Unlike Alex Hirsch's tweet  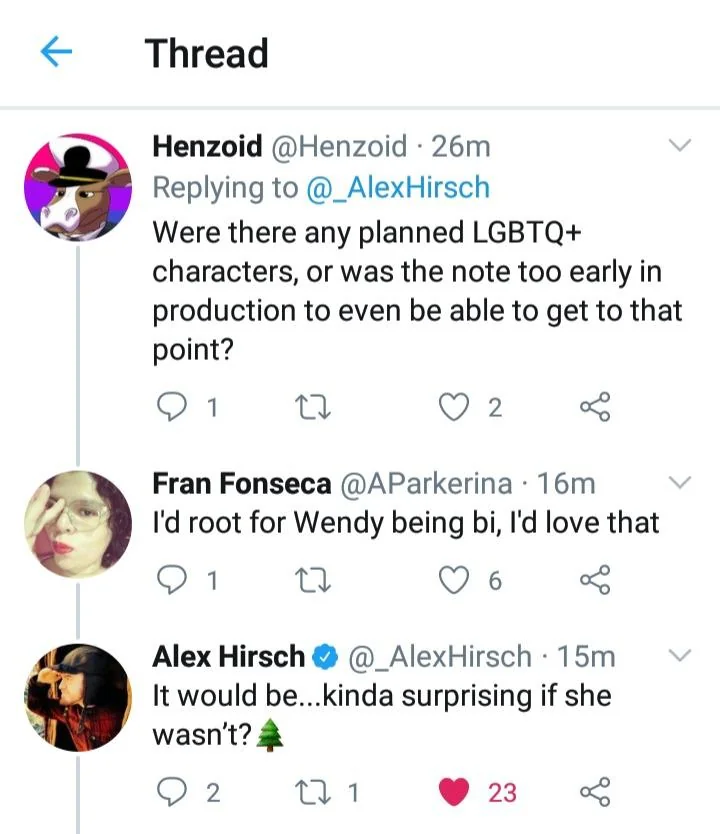[455, 790]
